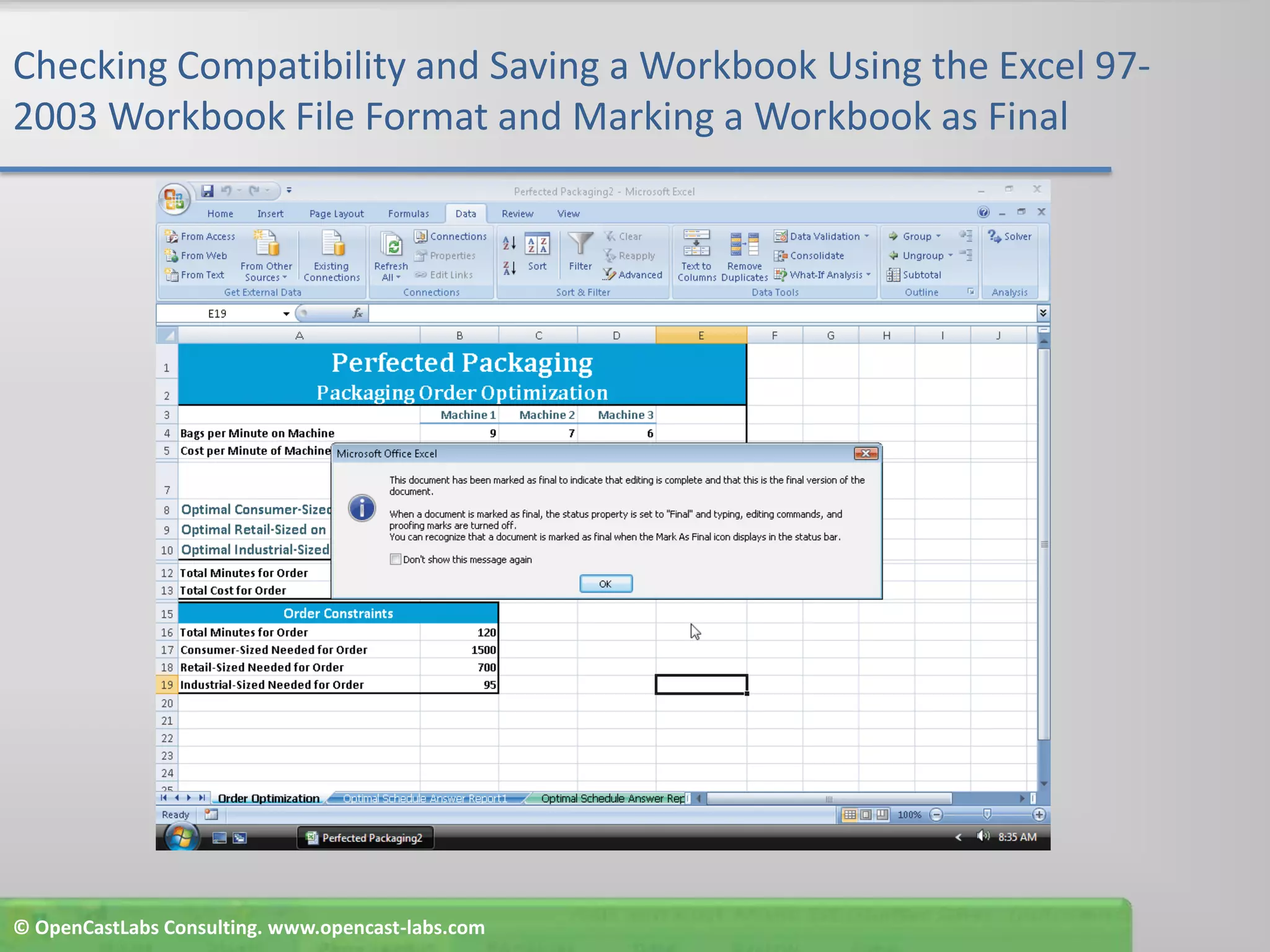Select Optimal Schedule Answer Report1 sheet tab
This screenshot has width=1270, height=952.
pos(425,798)
